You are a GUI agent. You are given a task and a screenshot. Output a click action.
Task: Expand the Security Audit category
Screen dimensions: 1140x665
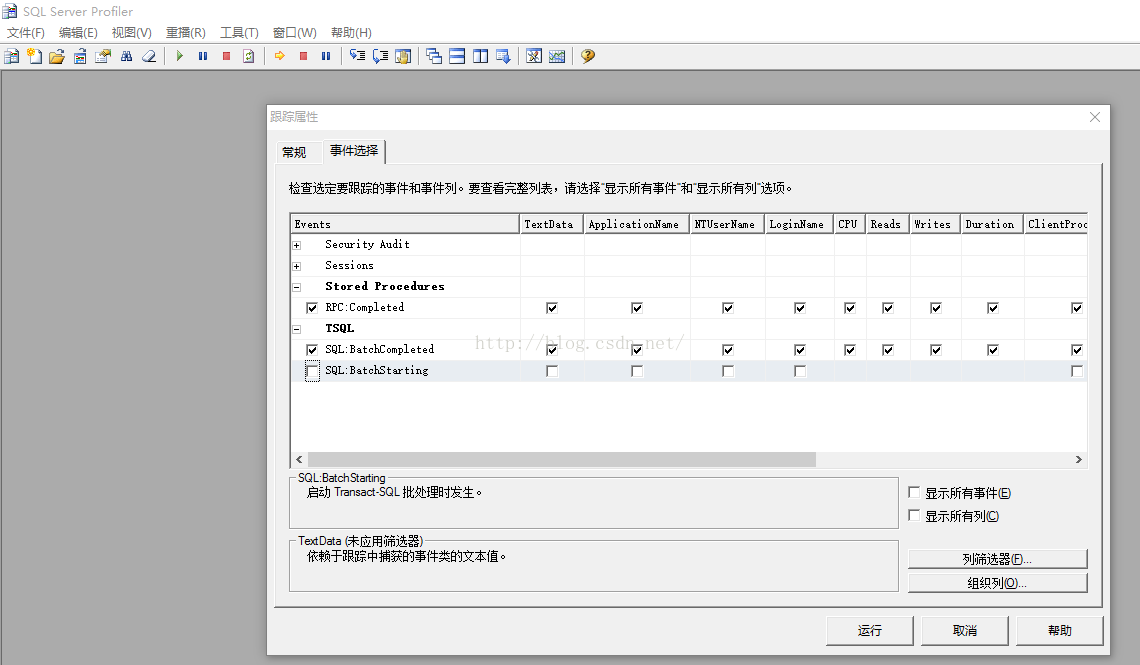[297, 245]
